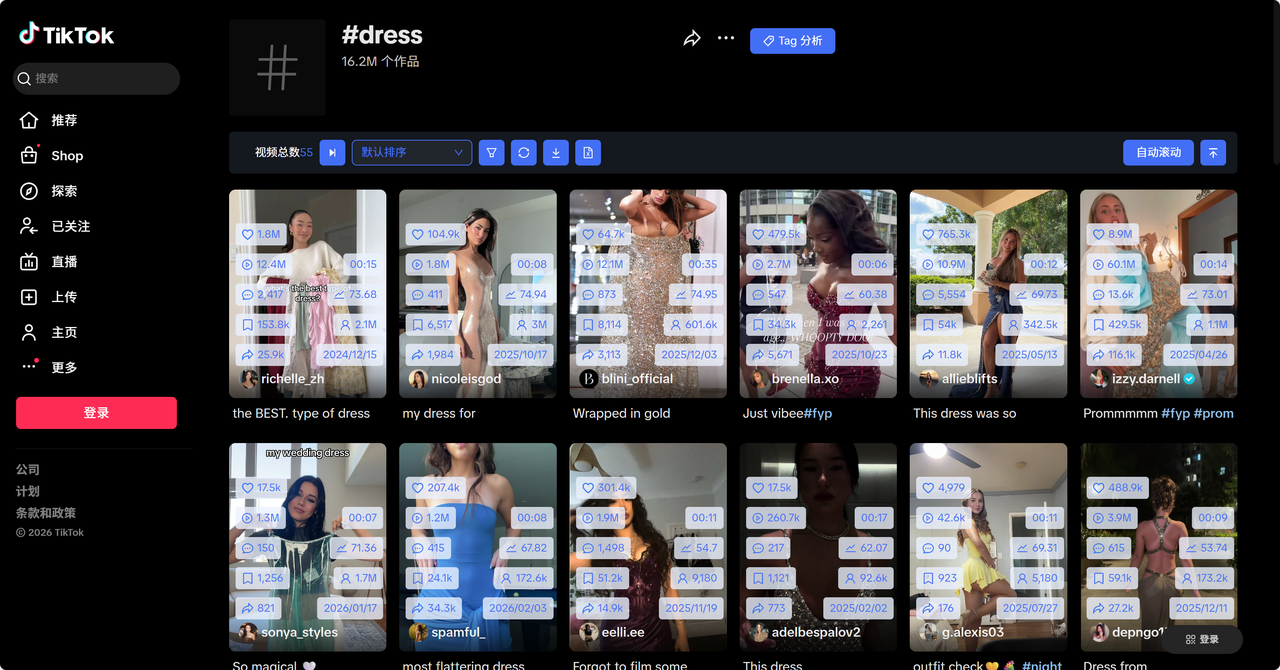The image size is (1280, 670).
Task: Open Shop in the sidebar
Action: 67,156
